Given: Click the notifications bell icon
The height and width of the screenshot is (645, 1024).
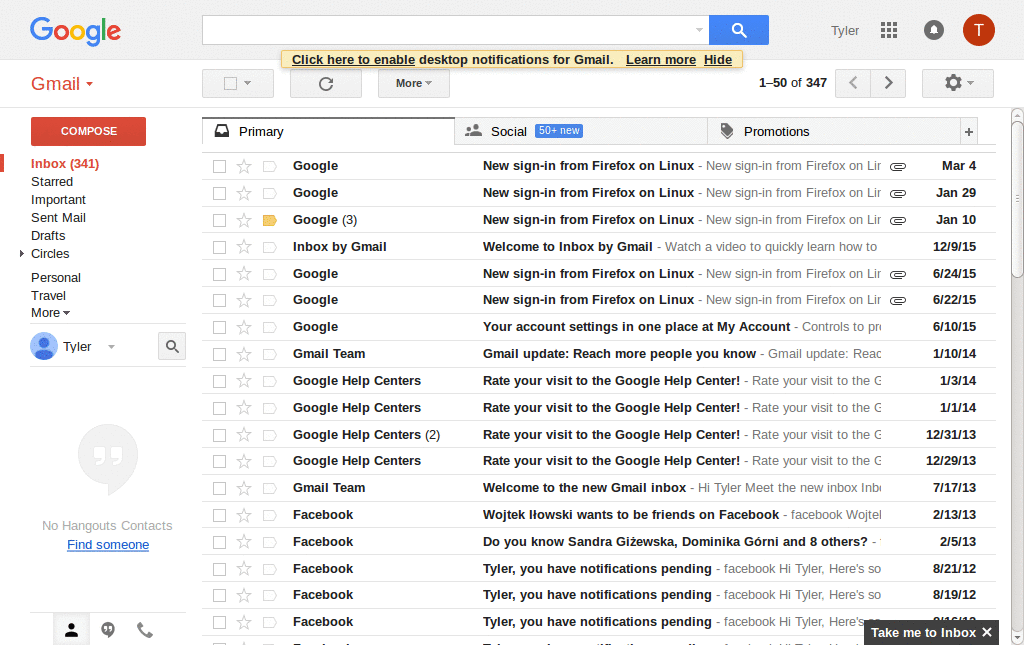Looking at the screenshot, I should point(933,30).
